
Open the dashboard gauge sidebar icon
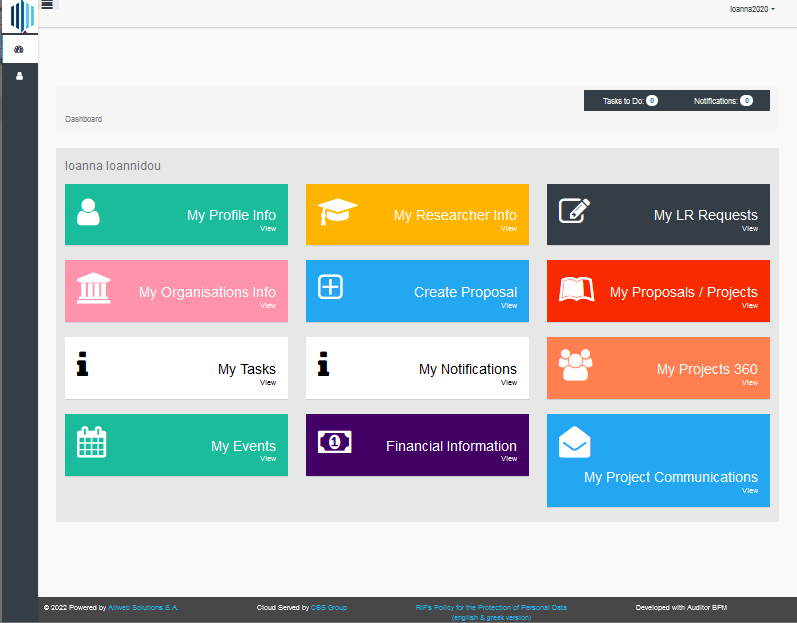click(x=19, y=49)
